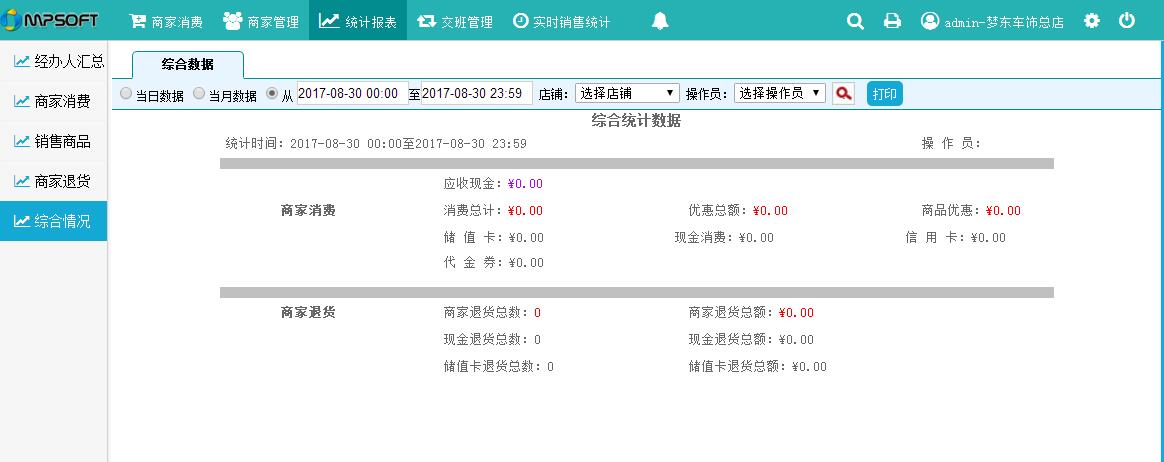The height and width of the screenshot is (462, 1164).
Task: Click the red search icon beside operator dropdown
Action: (843, 94)
